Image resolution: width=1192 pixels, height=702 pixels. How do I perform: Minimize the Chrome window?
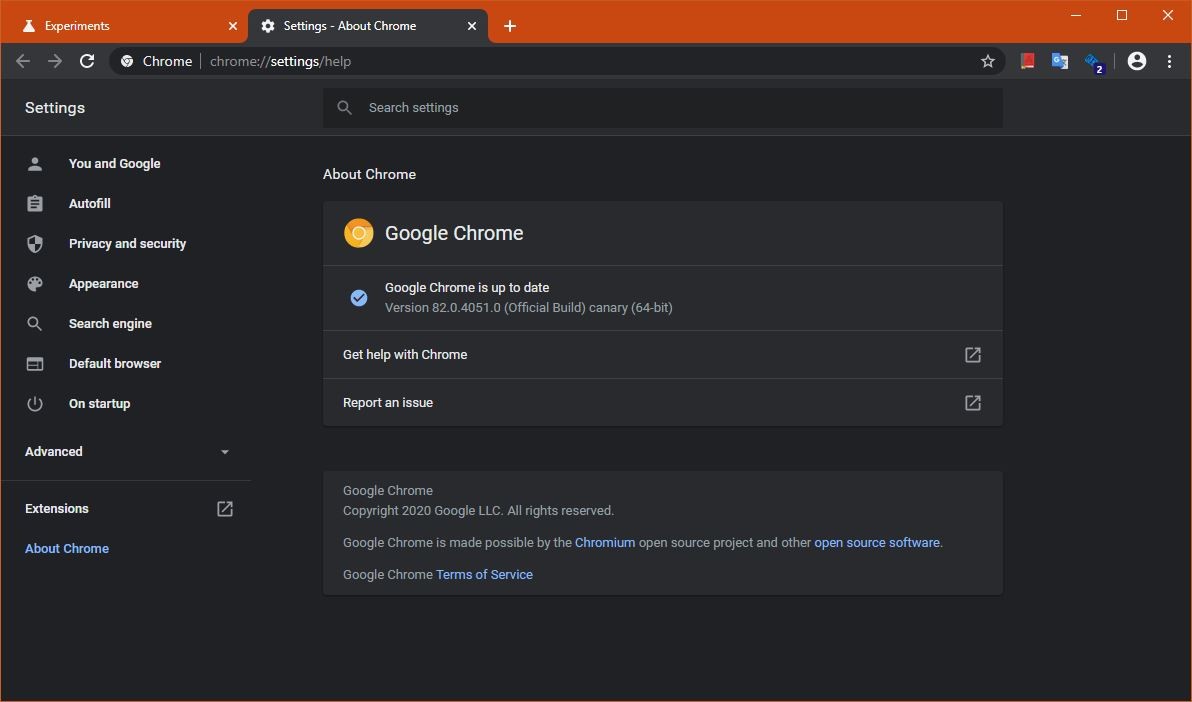tap(1076, 15)
